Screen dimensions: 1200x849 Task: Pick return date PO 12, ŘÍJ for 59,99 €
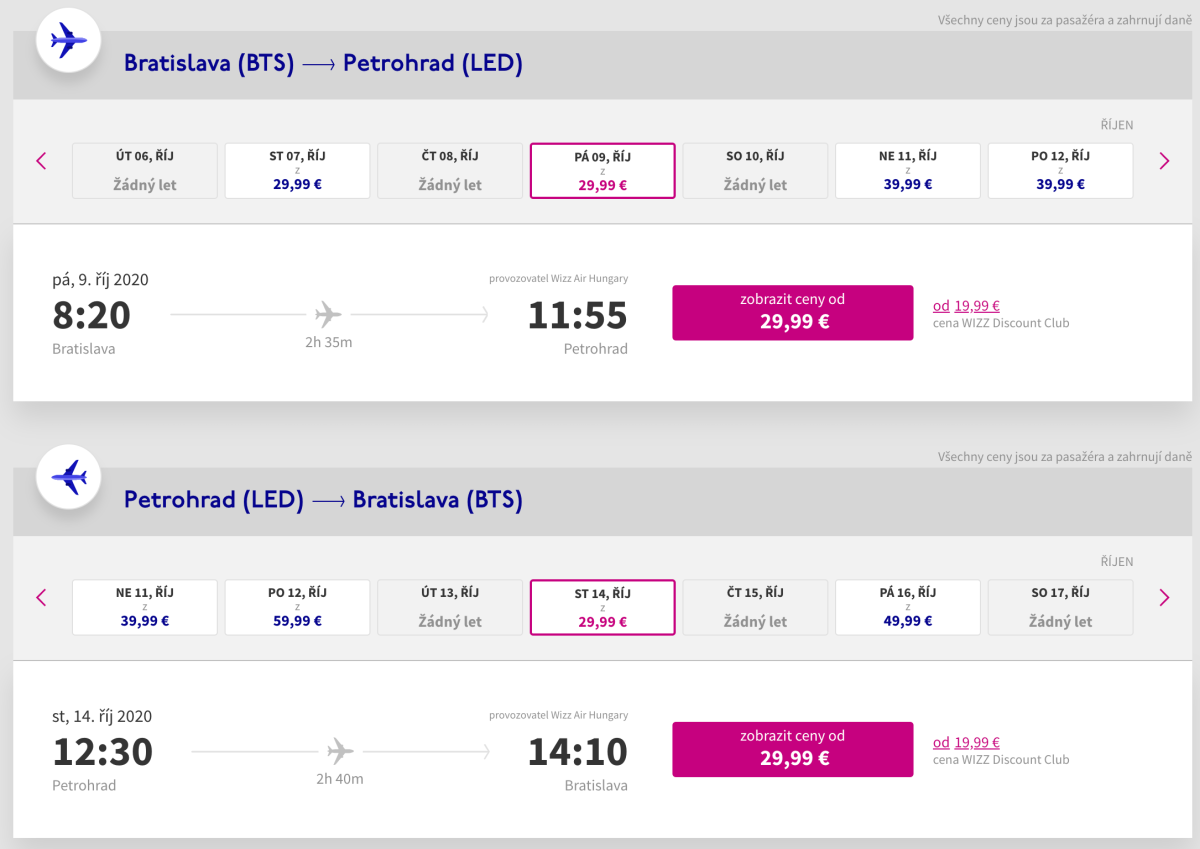point(297,607)
